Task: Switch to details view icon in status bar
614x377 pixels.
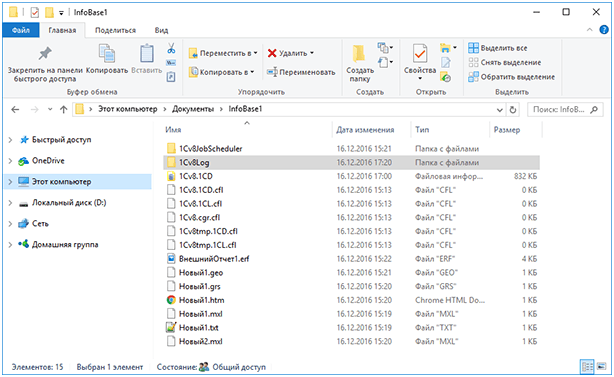Action: click(x=587, y=367)
